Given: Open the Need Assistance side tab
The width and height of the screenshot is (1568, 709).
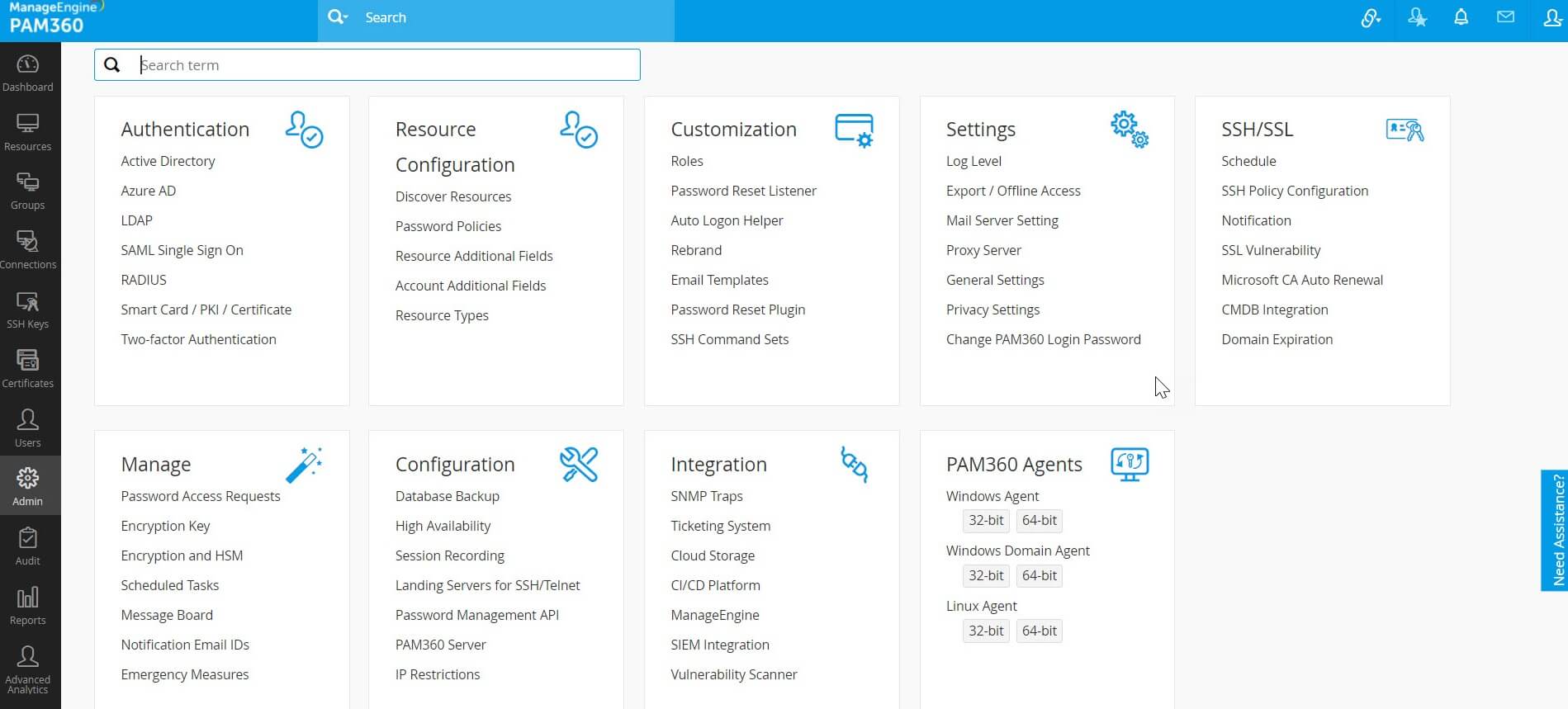Looking at the screenshot, I should click(x=1554, y=530).
